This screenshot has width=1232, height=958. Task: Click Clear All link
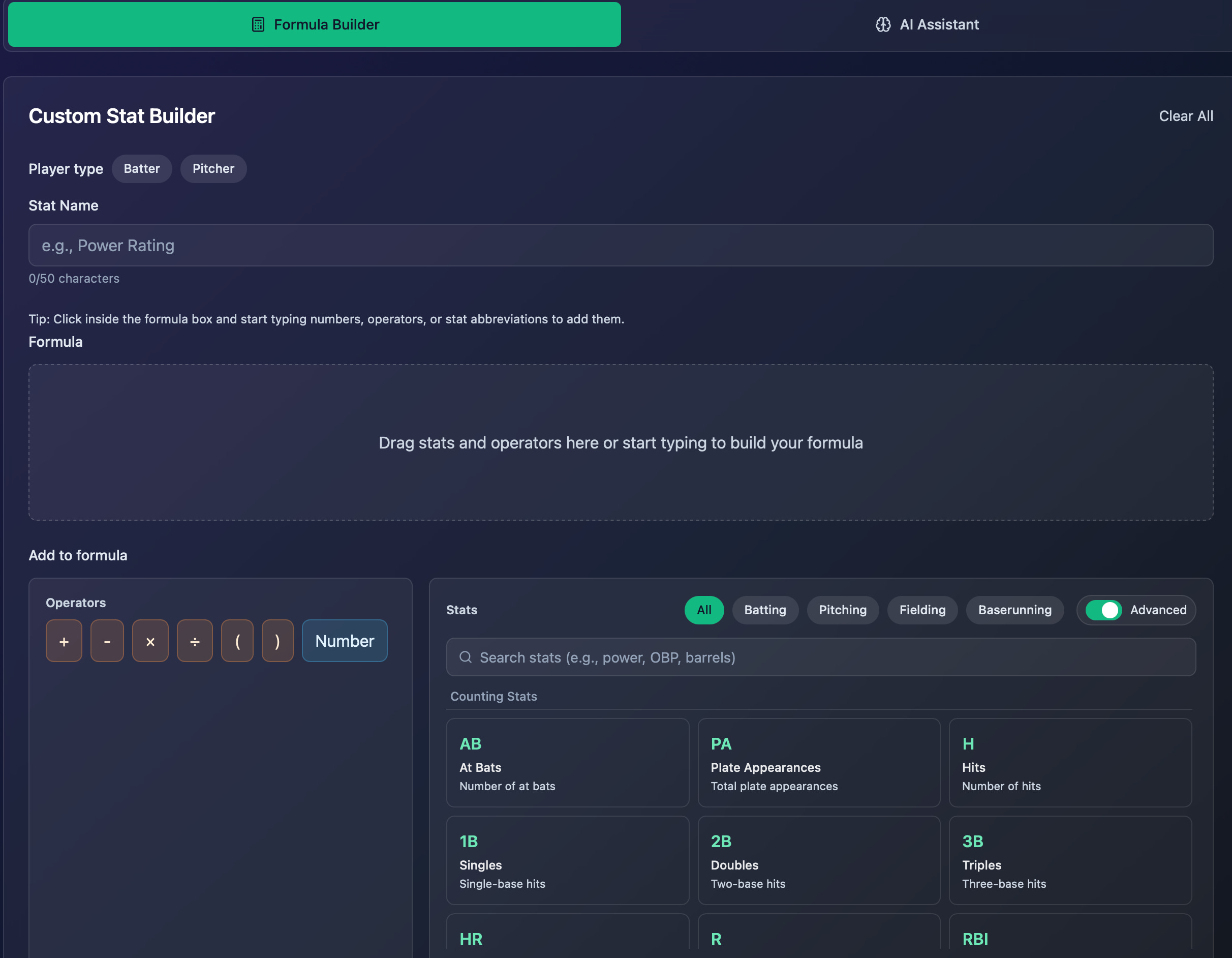1185,116
